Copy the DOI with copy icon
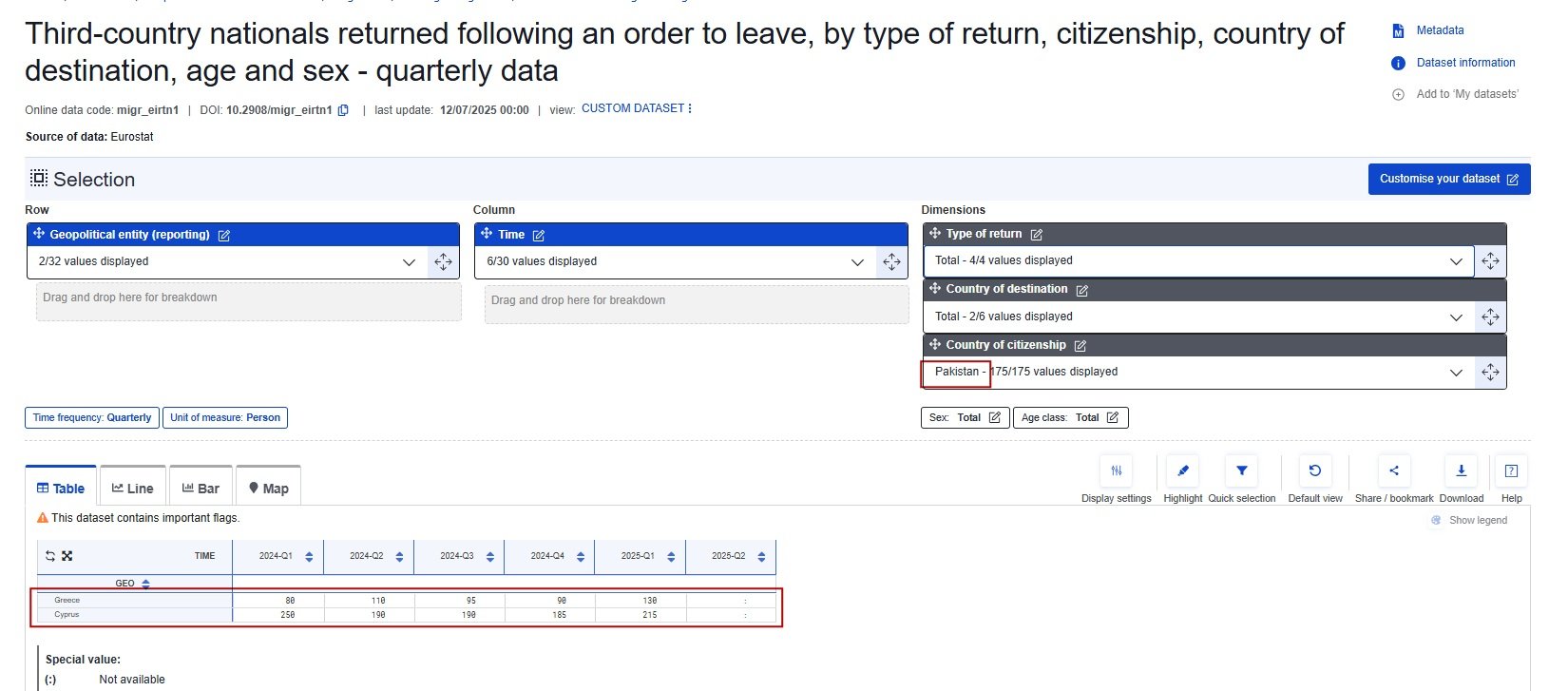This screenshot has height=691, width=1568. point(343,110)
